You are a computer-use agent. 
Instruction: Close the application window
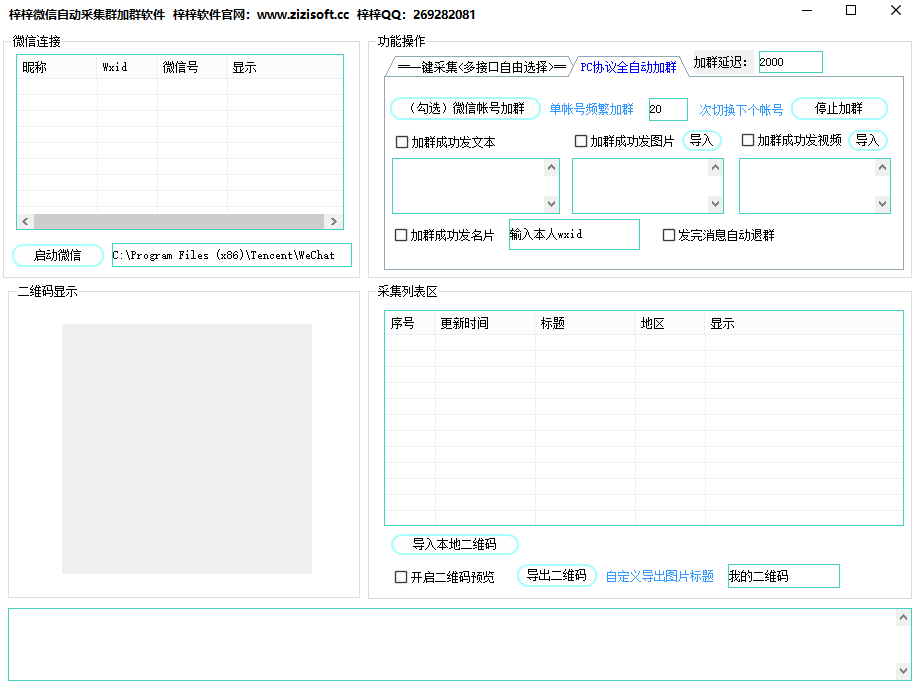896,11
